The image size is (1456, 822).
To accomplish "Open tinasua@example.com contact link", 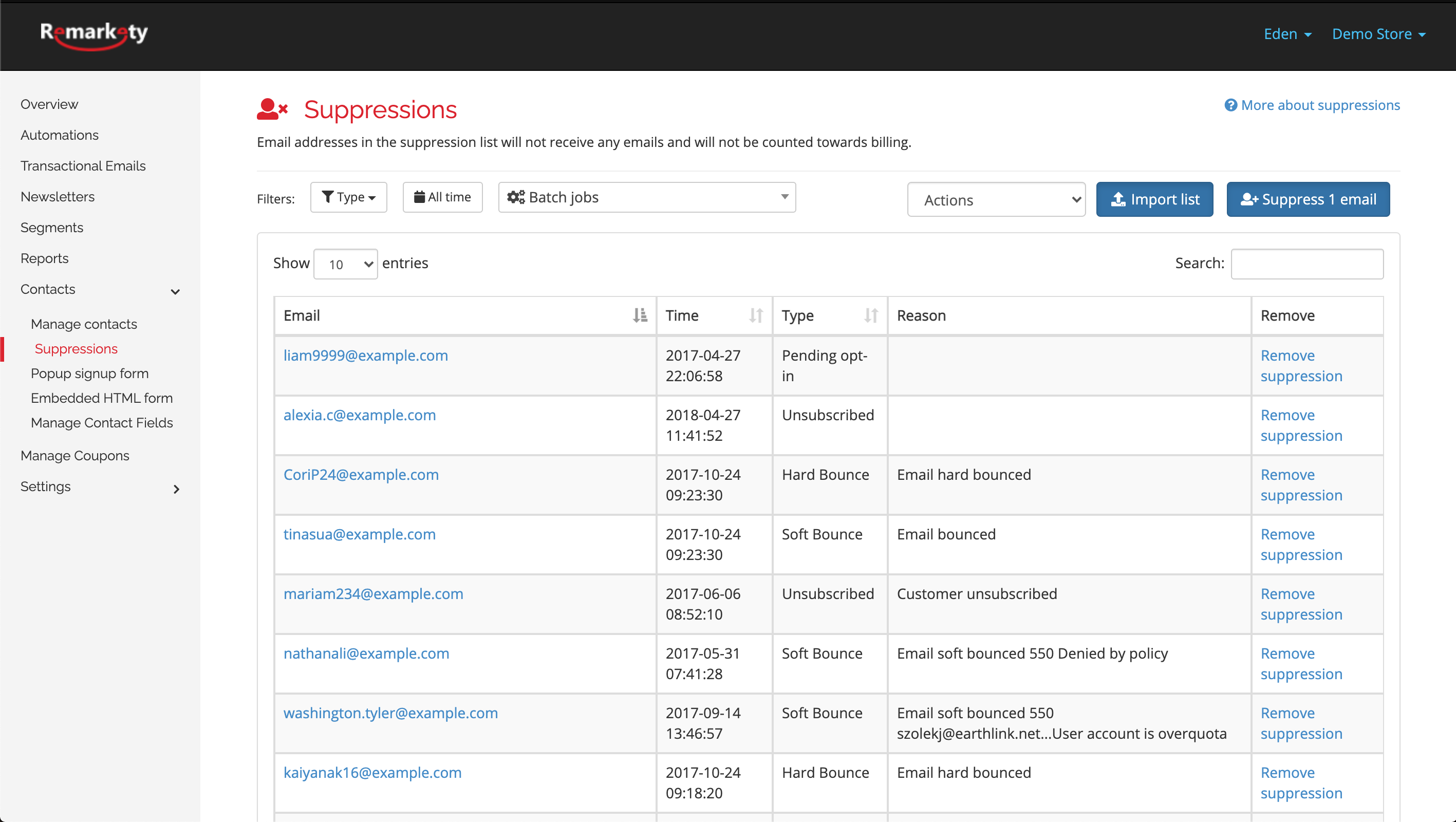I will coord(360,534).
